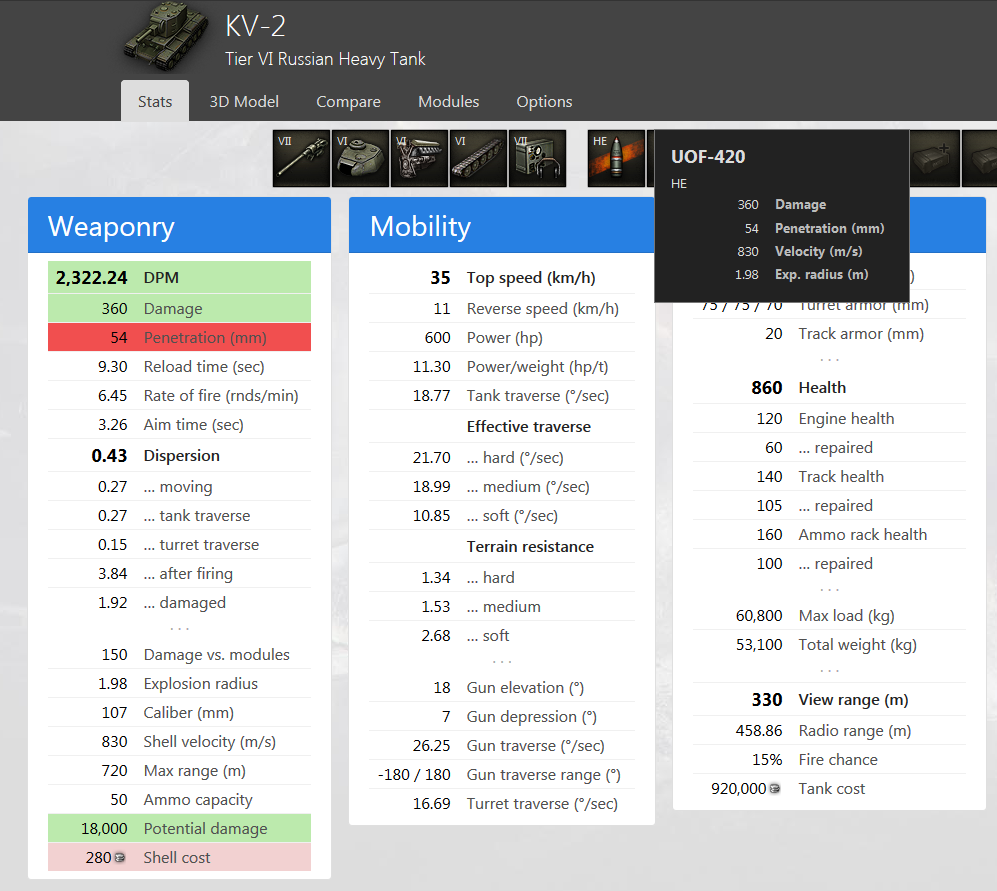The width and height of the screenshot is (997, 891).
Task: Click the Damage 360 row in Weaponry
Action: click(179, 308)
